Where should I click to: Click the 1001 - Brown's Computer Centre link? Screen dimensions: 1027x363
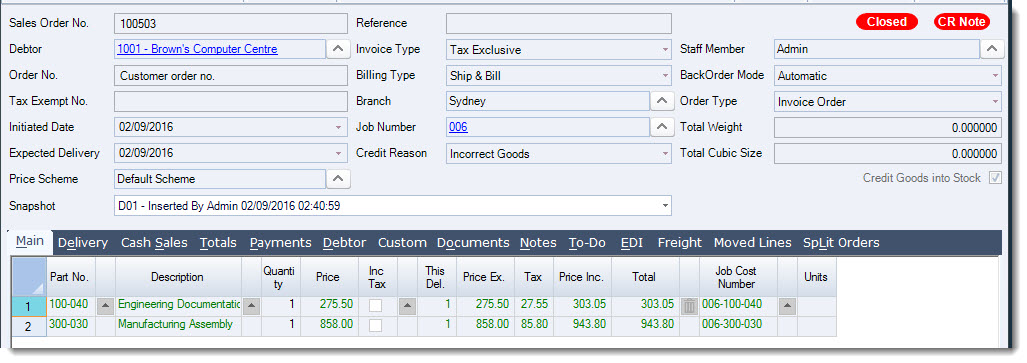pyautogui.click(x=197, y=49)
